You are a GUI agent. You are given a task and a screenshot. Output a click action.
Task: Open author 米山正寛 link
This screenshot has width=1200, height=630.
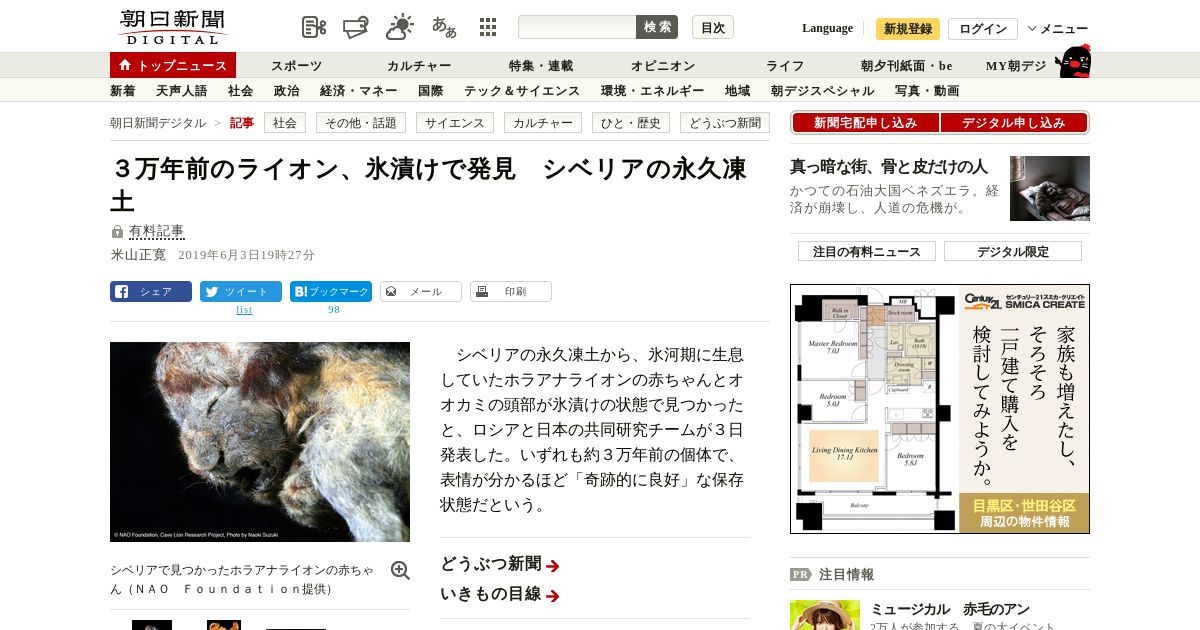point(138,255)
